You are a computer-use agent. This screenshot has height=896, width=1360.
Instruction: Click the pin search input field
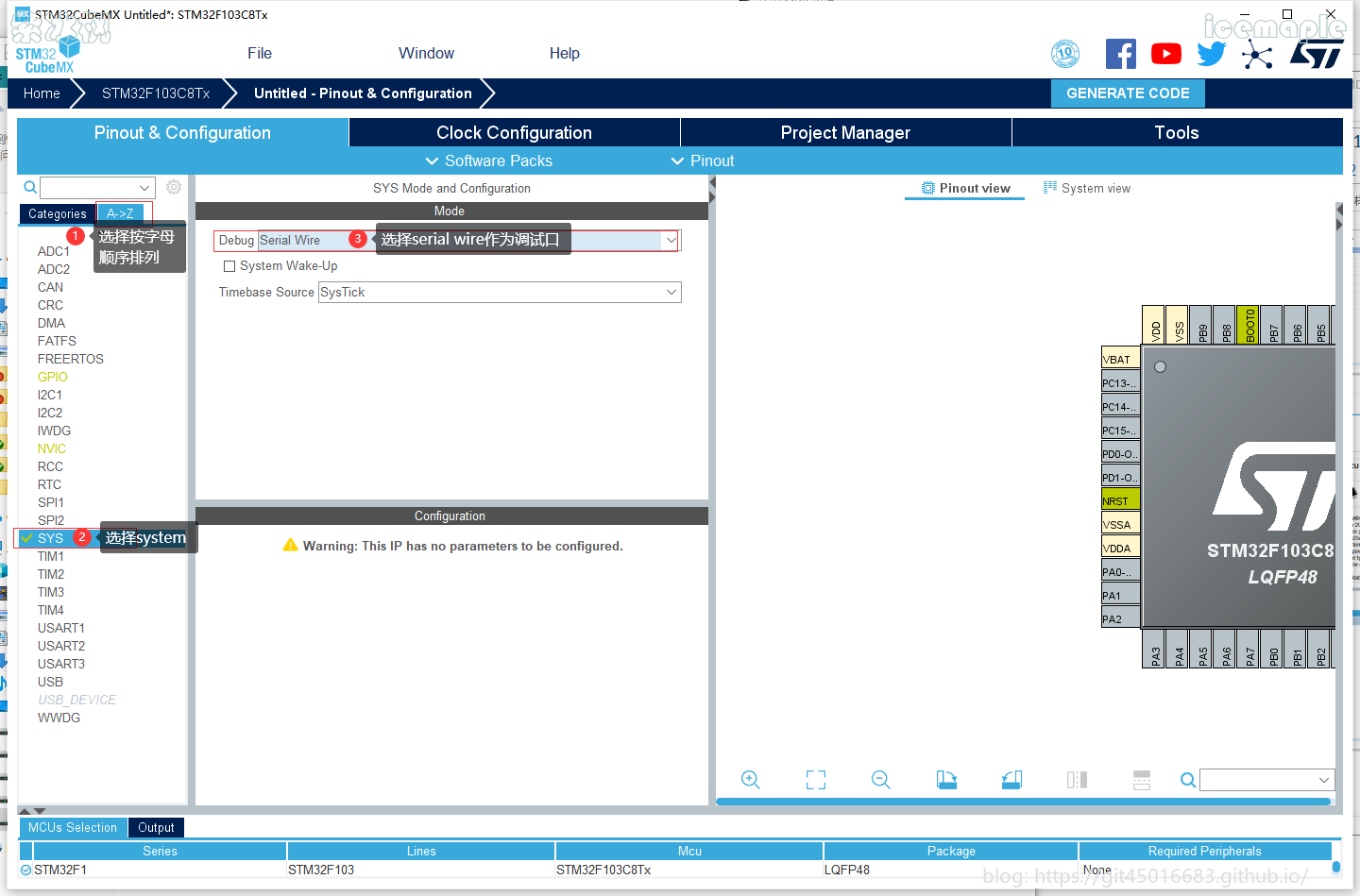click(1258, 780)
